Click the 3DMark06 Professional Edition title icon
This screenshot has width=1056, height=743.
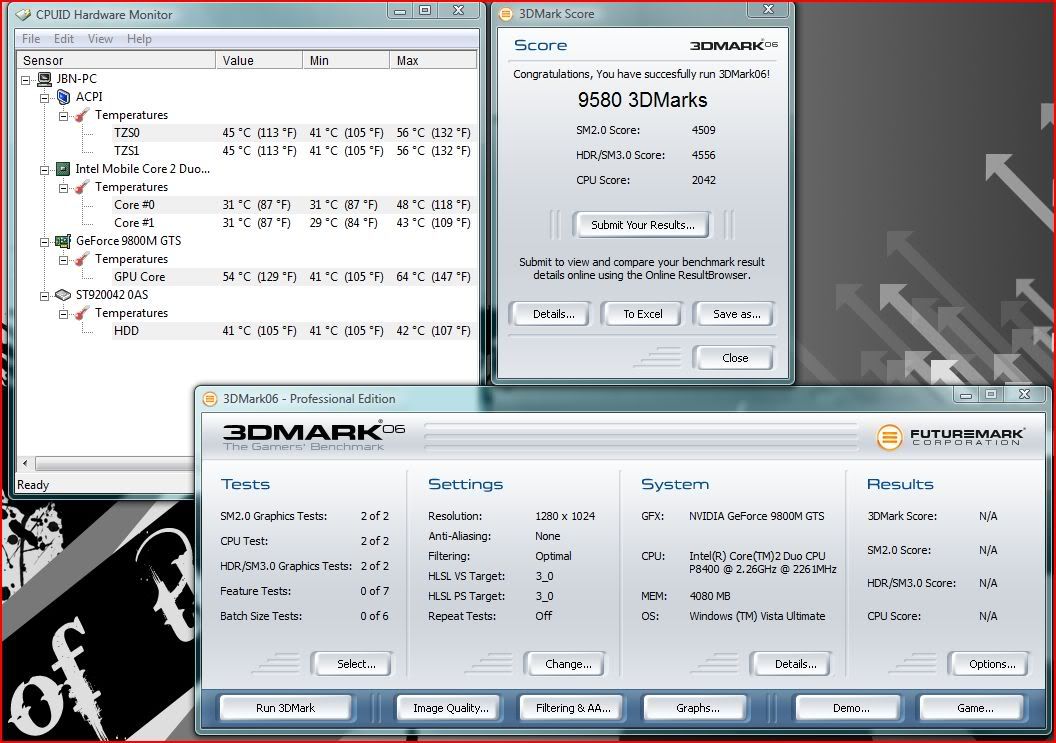210,399
